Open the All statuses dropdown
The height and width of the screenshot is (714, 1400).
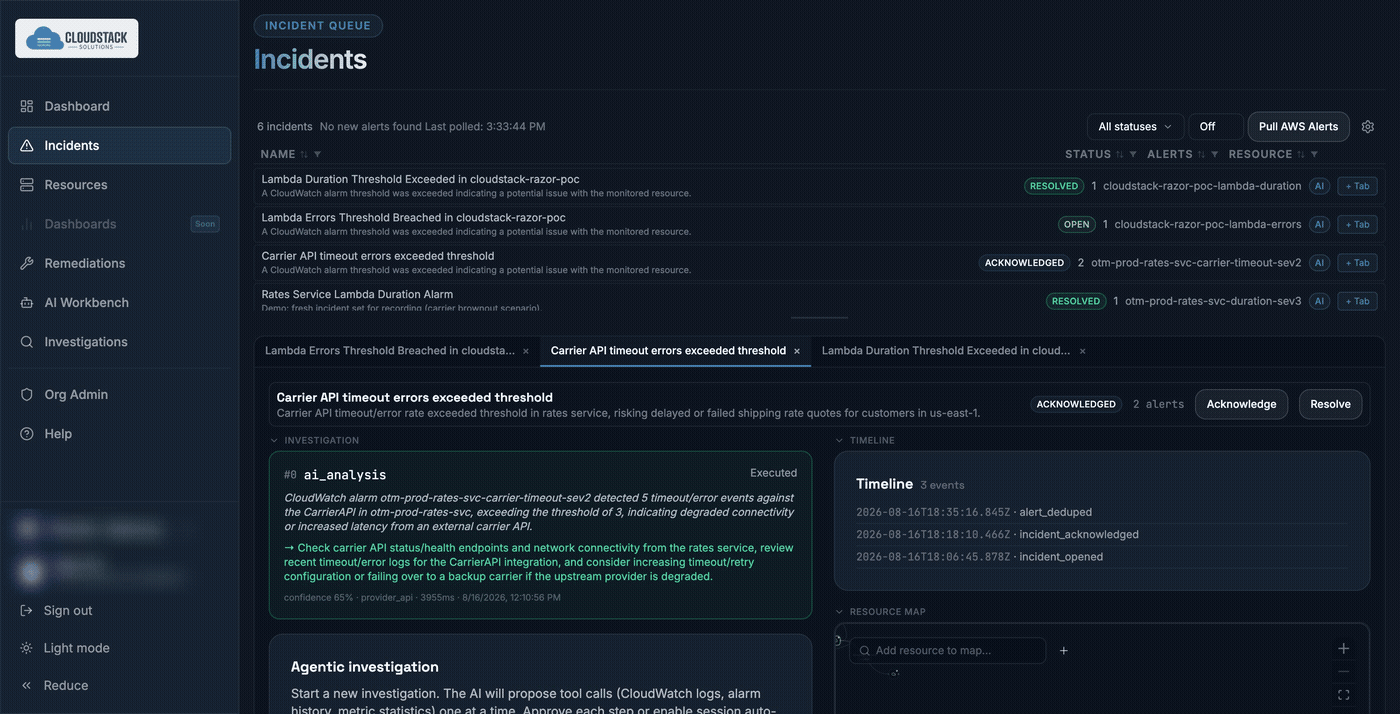[x=1135, y=127]
